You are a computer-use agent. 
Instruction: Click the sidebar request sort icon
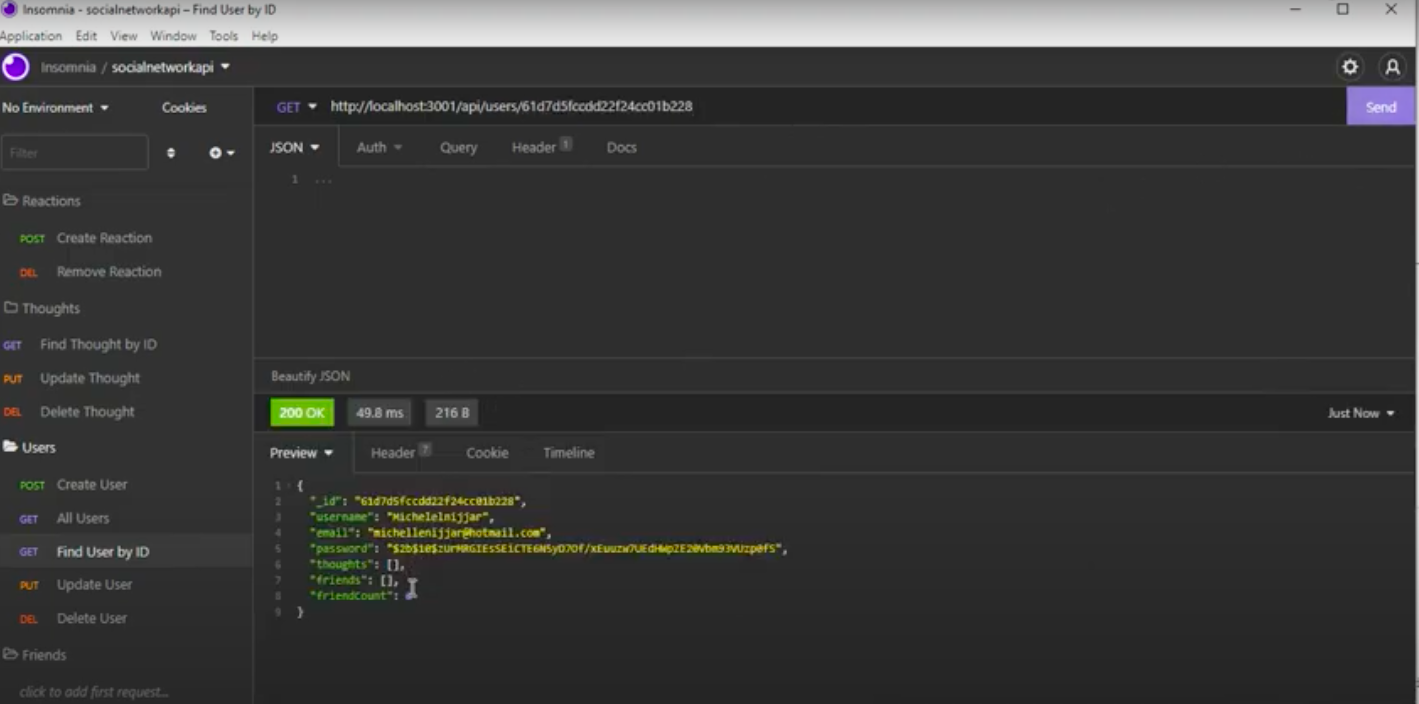[x=170, y=151]
